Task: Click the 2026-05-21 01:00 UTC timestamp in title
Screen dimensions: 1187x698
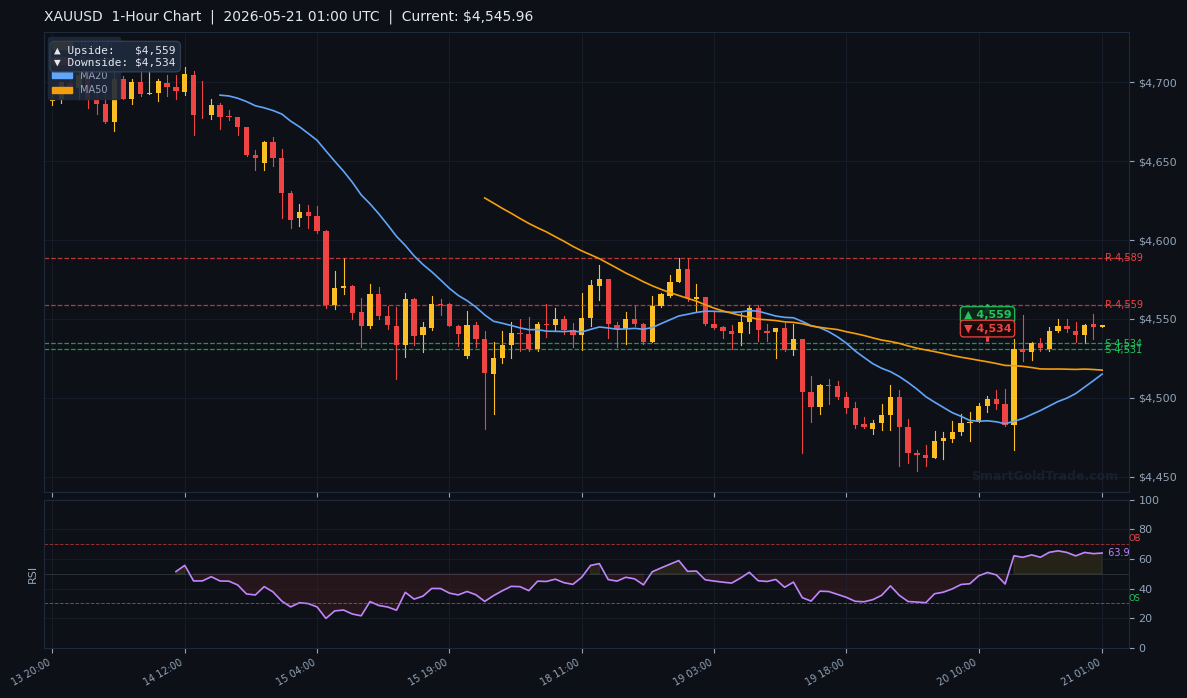Action: click(x=301, y=17)
